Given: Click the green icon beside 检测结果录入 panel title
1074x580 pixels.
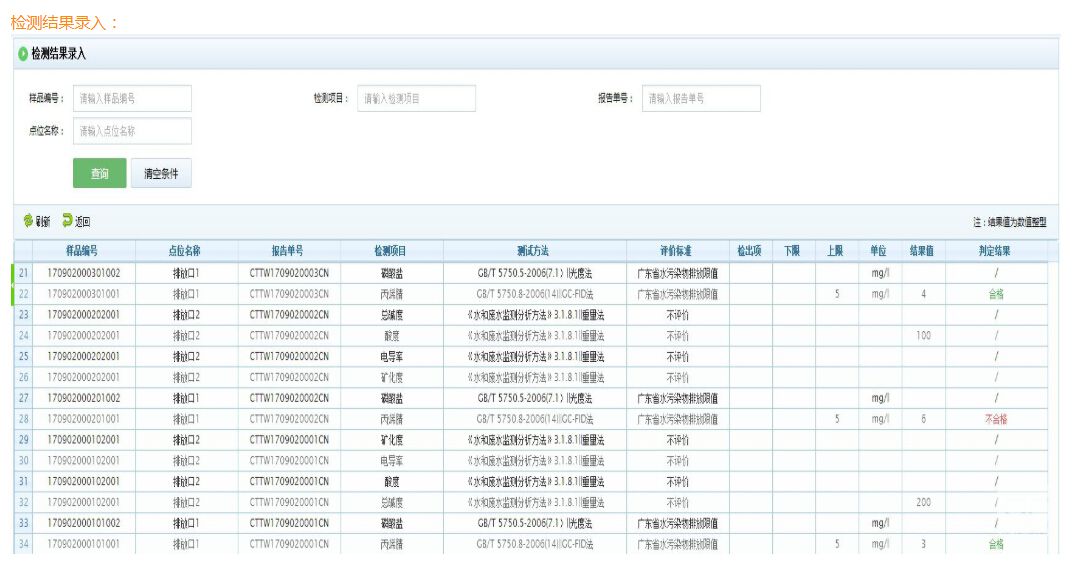Looking at the screenshot, I should tap(23, 54).
